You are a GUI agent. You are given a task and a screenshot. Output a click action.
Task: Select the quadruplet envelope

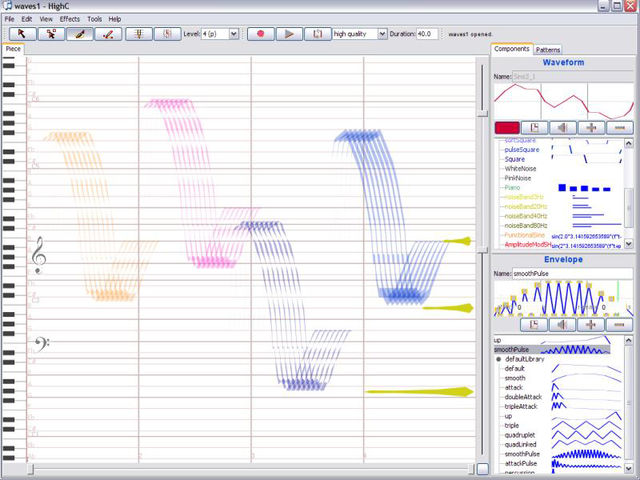tap(520, 435)
